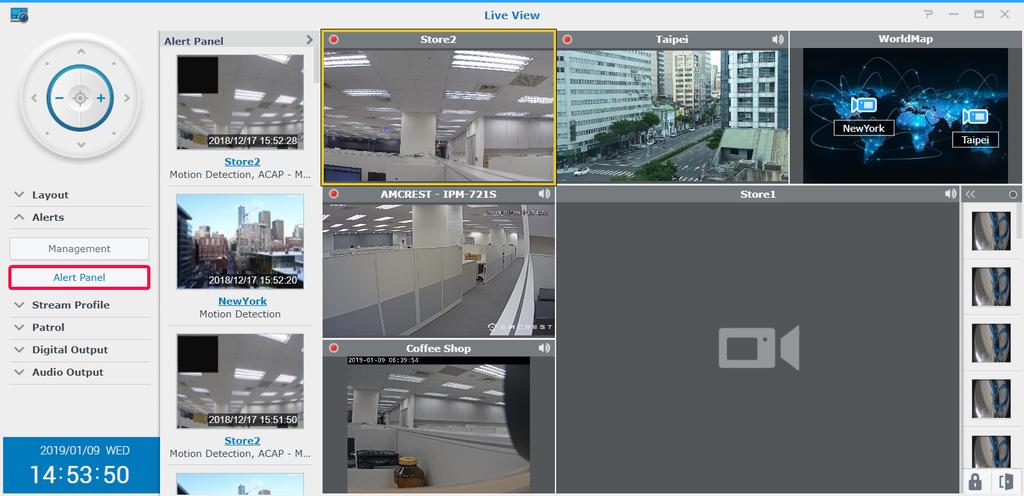Collapse the Alert Panel with the right chevron
This screenshot has height=496, width=1024.
(x=310, y=40)
